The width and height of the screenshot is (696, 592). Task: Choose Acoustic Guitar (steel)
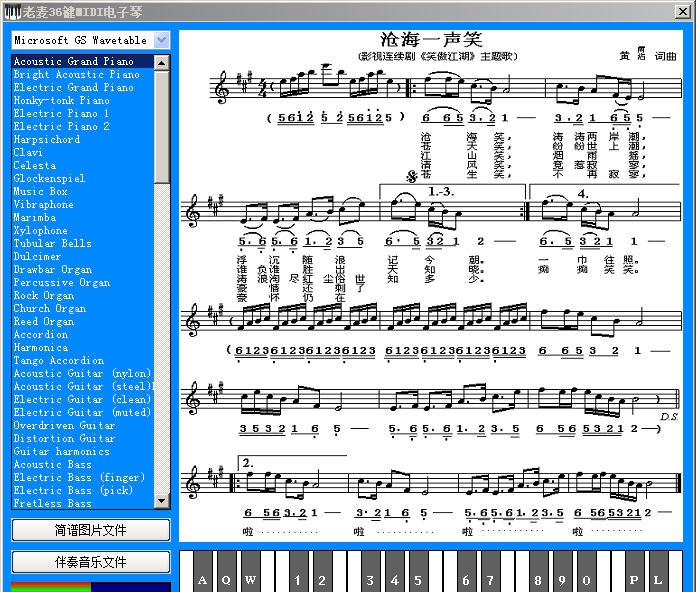click(x=83, y=387)
